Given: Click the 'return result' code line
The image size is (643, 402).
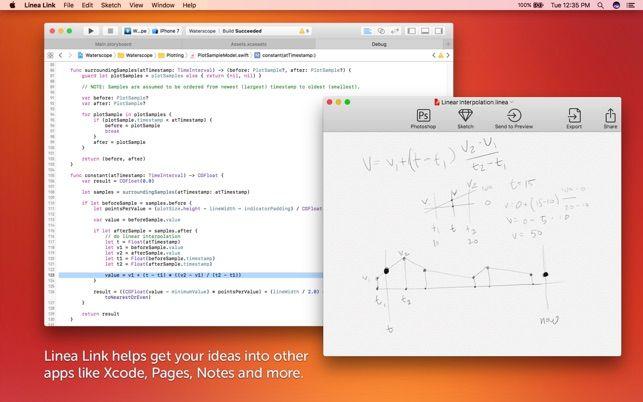Looking at the screenshot, I should (x=100, y=314).
